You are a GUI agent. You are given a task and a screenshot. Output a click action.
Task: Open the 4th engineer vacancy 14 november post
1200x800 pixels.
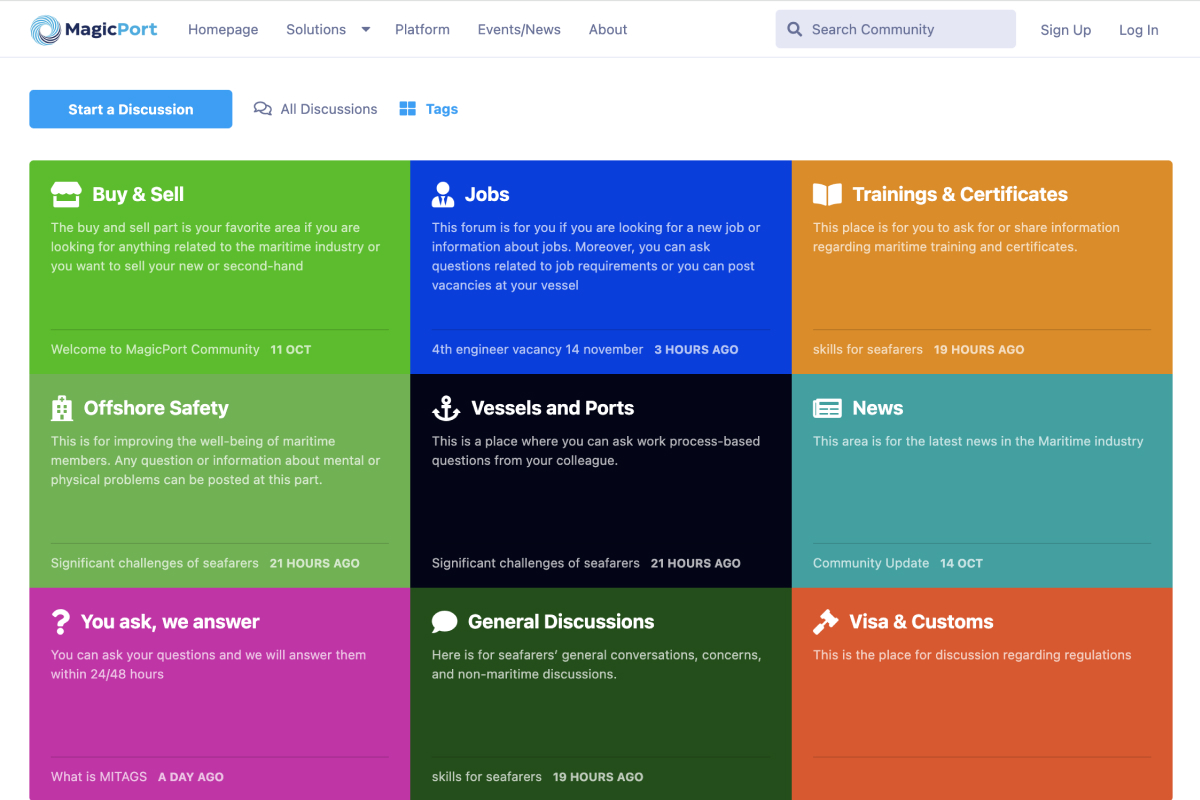pos(537,350)
